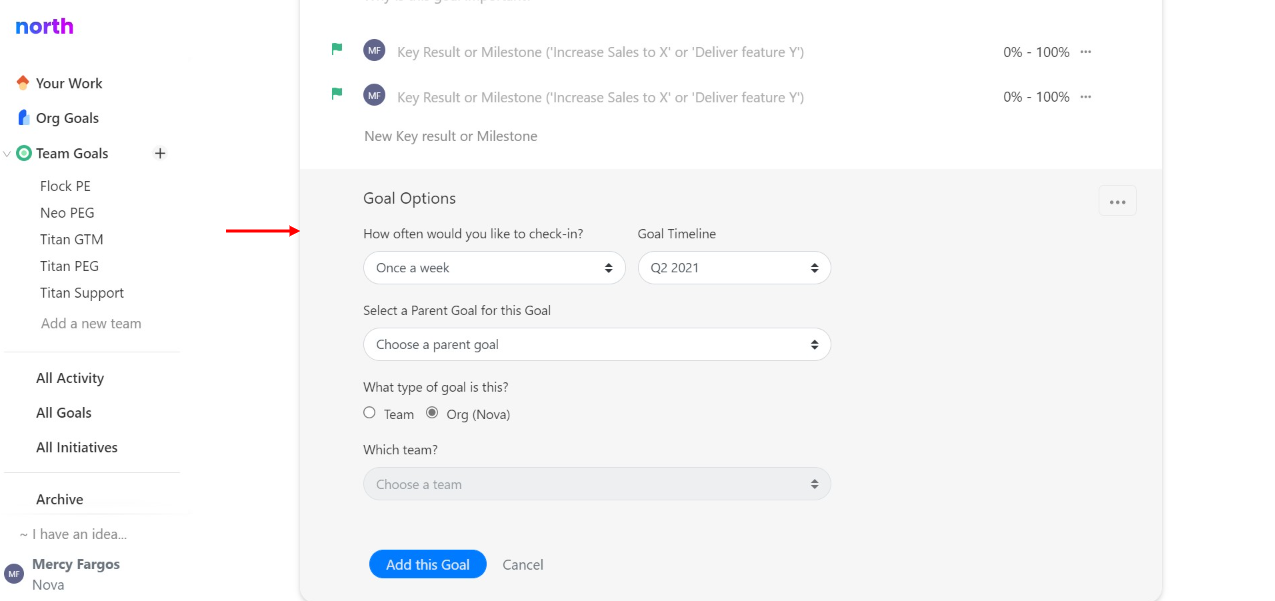
Task: Open Org Goals from the sidebar
Action: point(58,118)
